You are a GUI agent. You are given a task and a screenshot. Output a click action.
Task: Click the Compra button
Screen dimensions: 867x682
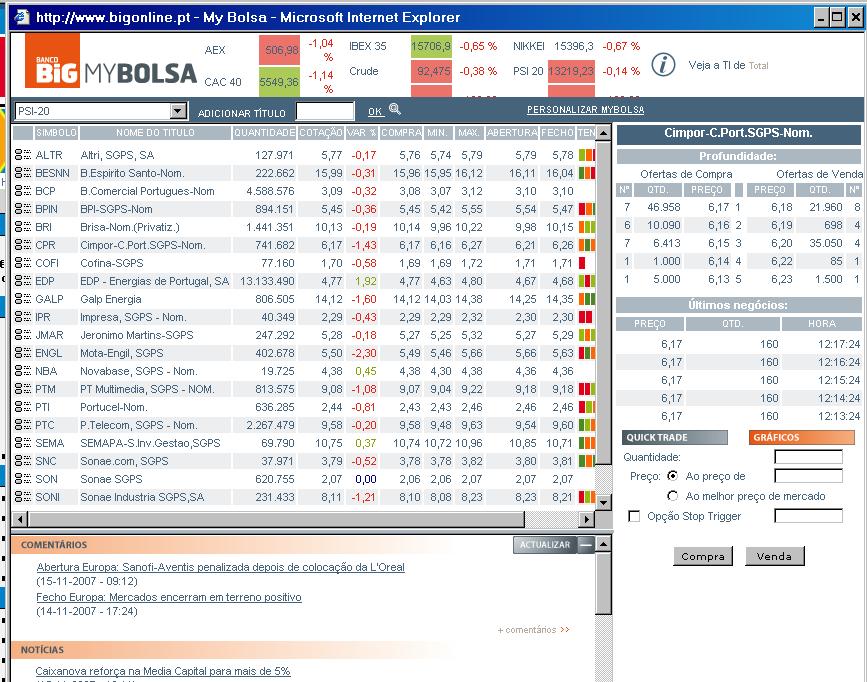pyautogui.click(x=703, y=556)
